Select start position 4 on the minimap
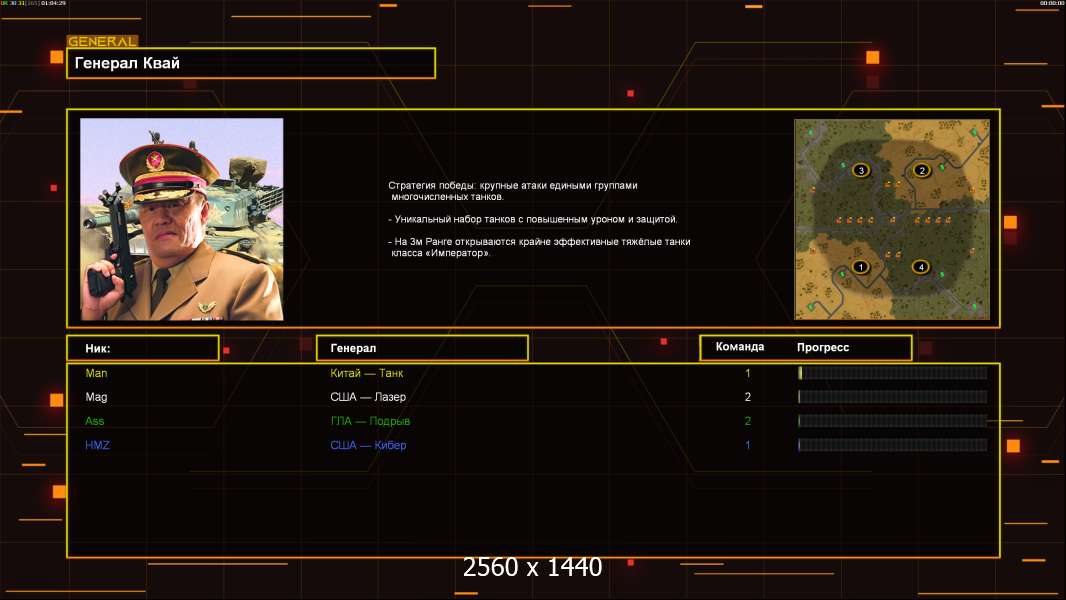This screenshot has height=600, width=1066. (x=921, y=267)
